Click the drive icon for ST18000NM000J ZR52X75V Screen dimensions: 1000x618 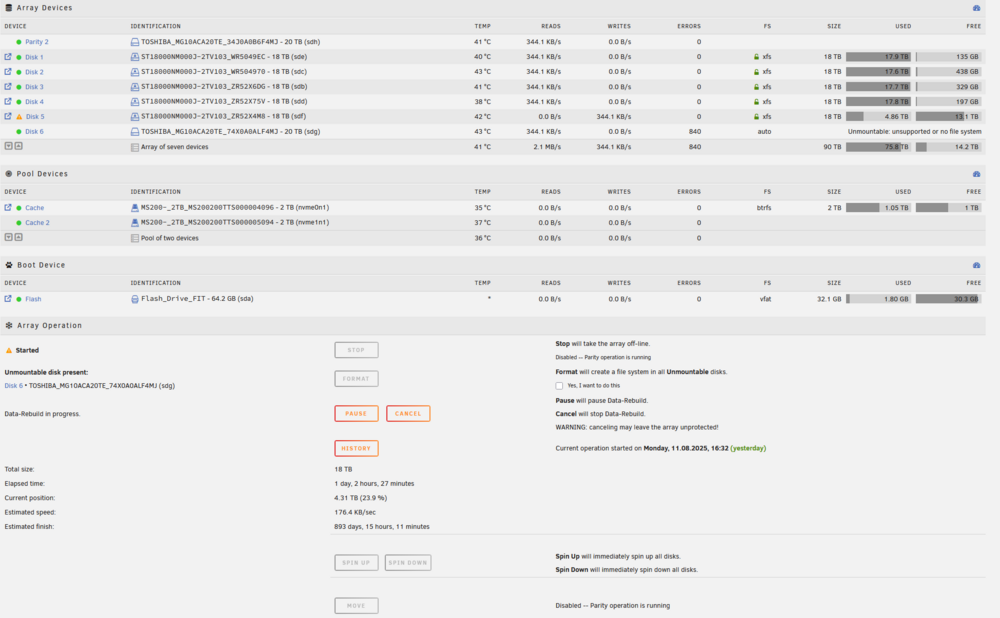[135, 102]
